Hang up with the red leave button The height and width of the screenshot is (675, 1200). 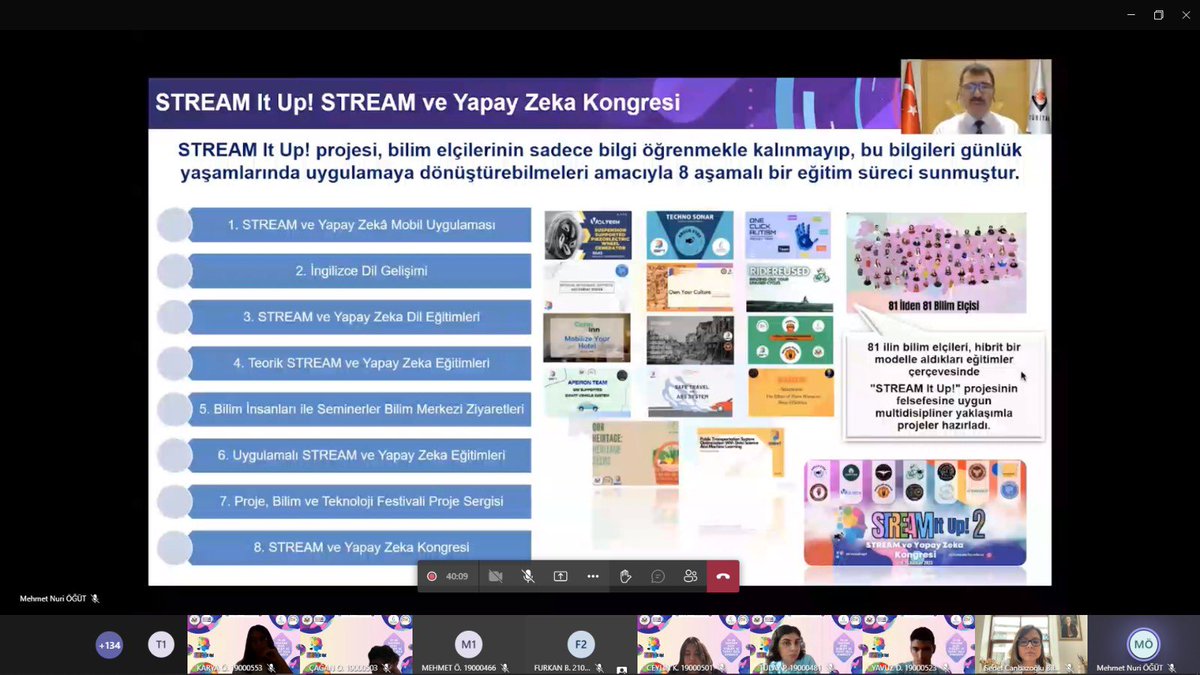[723, 576]
